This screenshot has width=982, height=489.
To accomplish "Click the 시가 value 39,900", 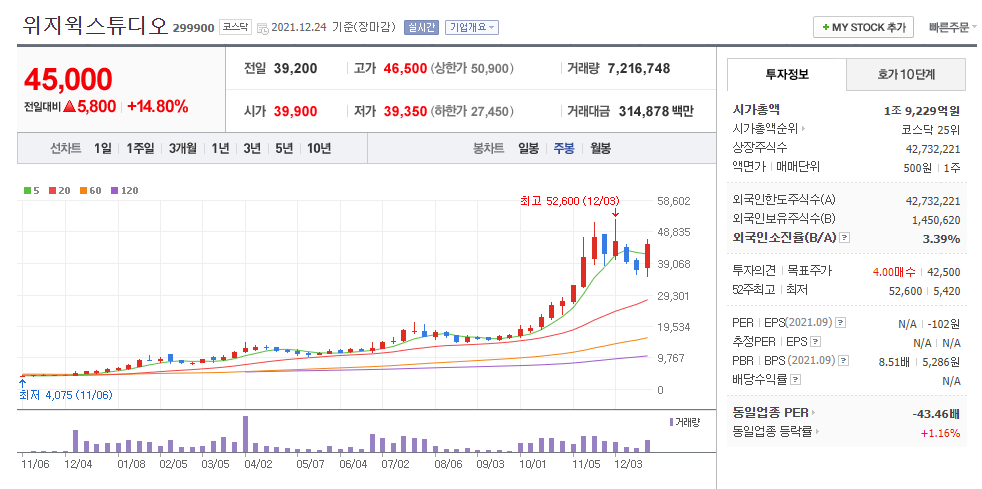I will click(296, 111).
